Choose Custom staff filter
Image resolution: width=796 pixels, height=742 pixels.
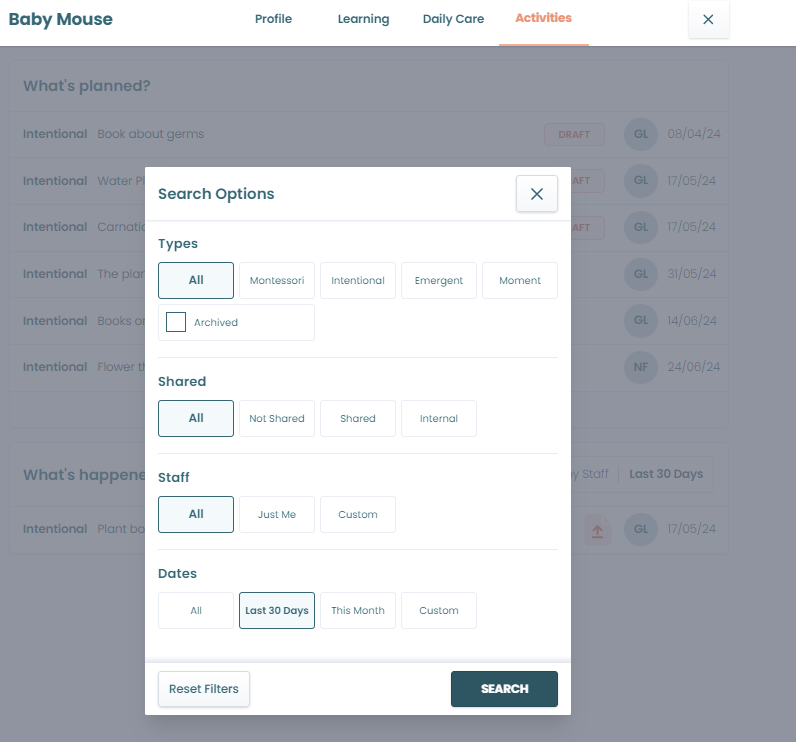[x=358, y=514]
